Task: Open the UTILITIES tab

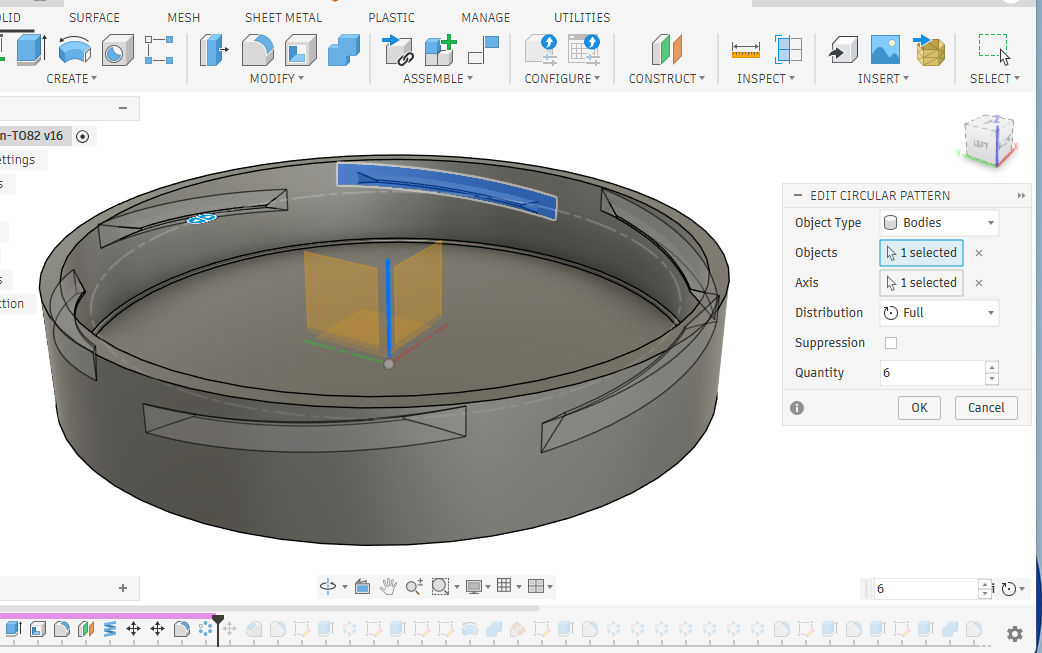Action: coord(582,18)
